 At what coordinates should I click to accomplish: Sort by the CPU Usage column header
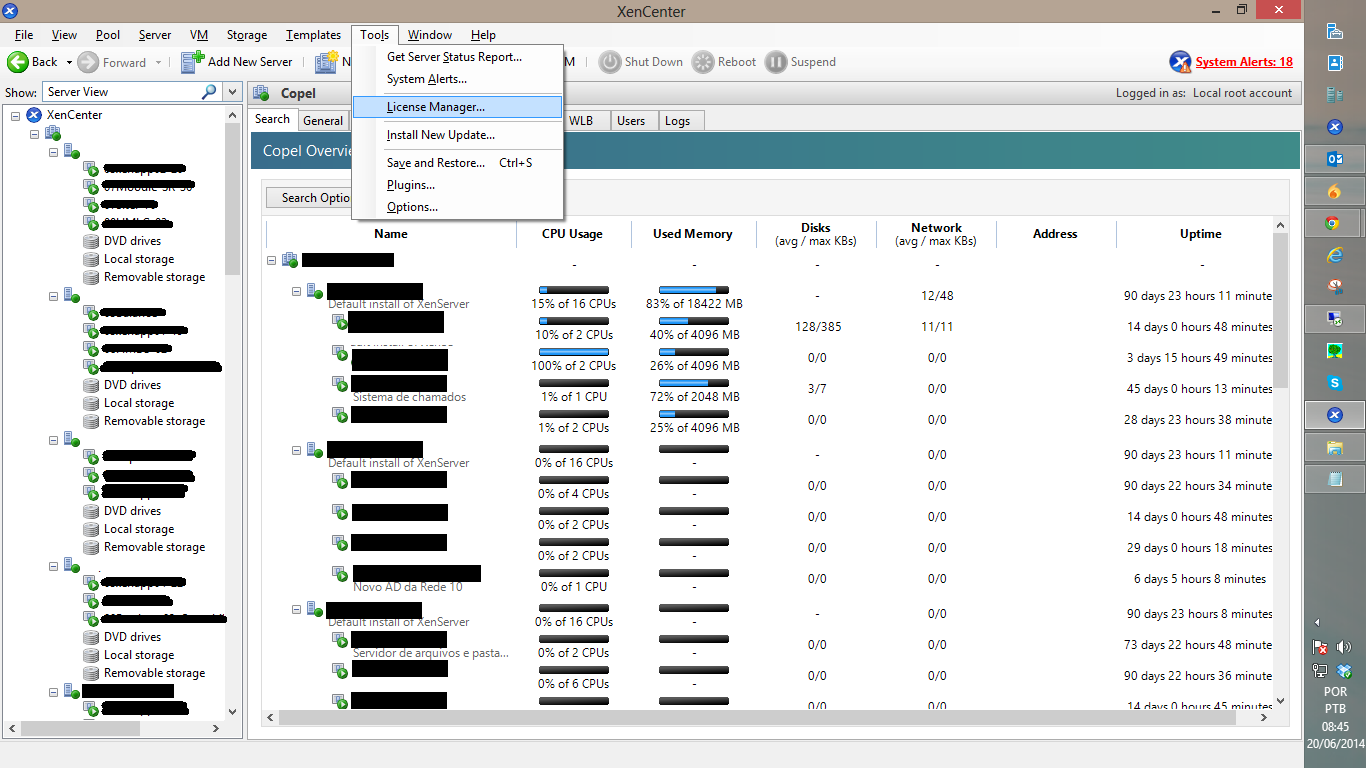click(573, 234)
